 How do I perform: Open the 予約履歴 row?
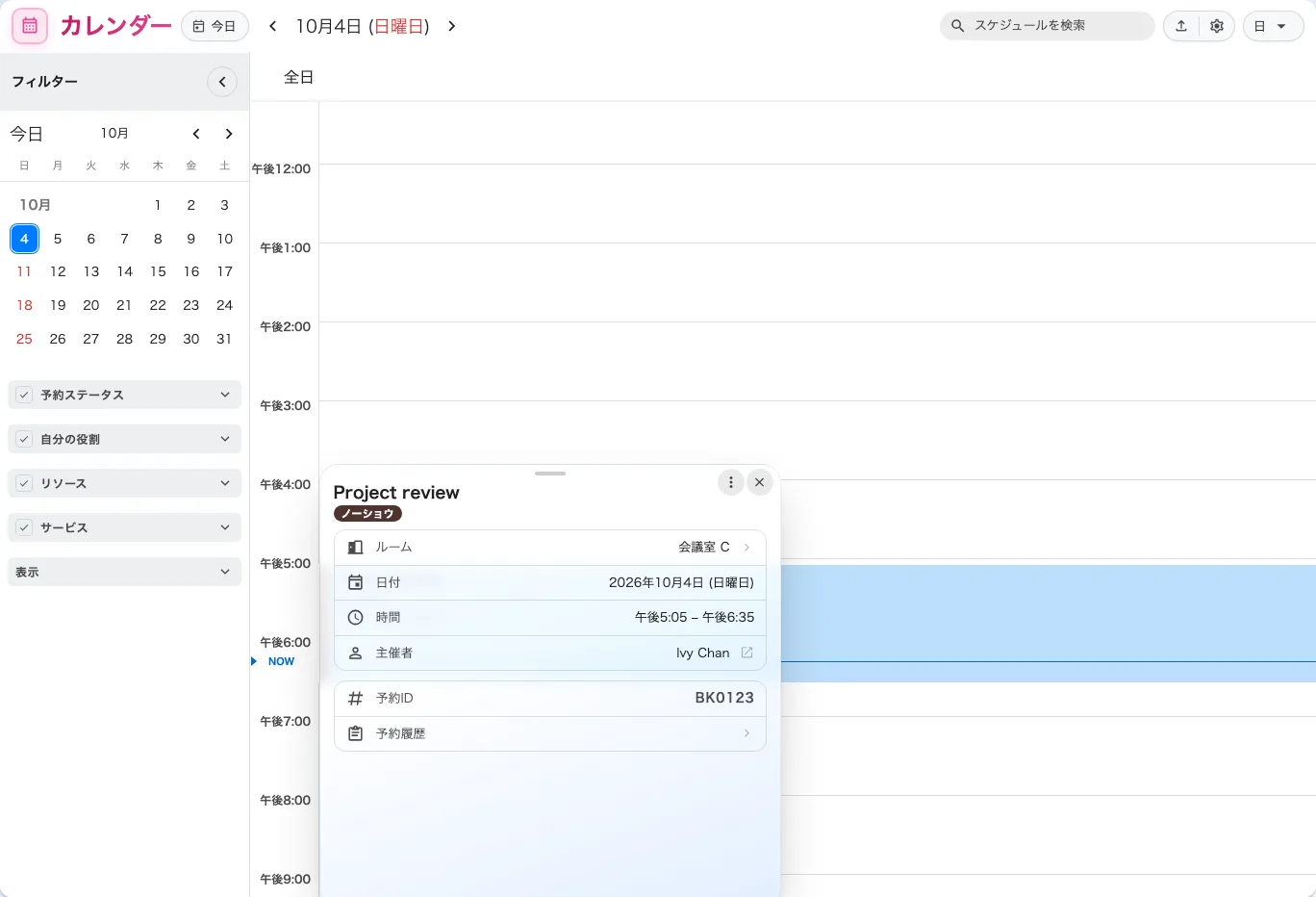point(550,733)
